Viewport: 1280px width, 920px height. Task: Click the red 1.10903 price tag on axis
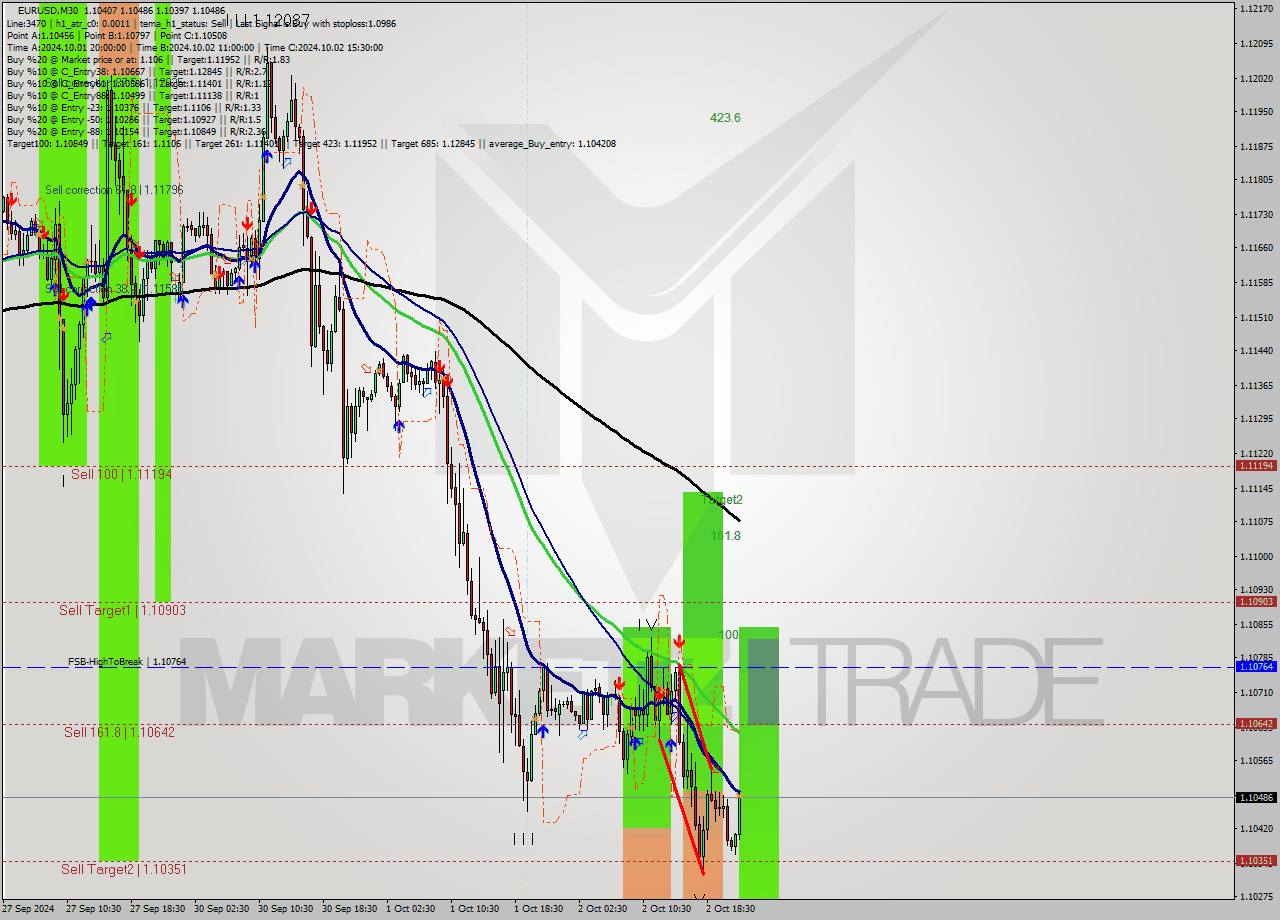(1255, 601)
